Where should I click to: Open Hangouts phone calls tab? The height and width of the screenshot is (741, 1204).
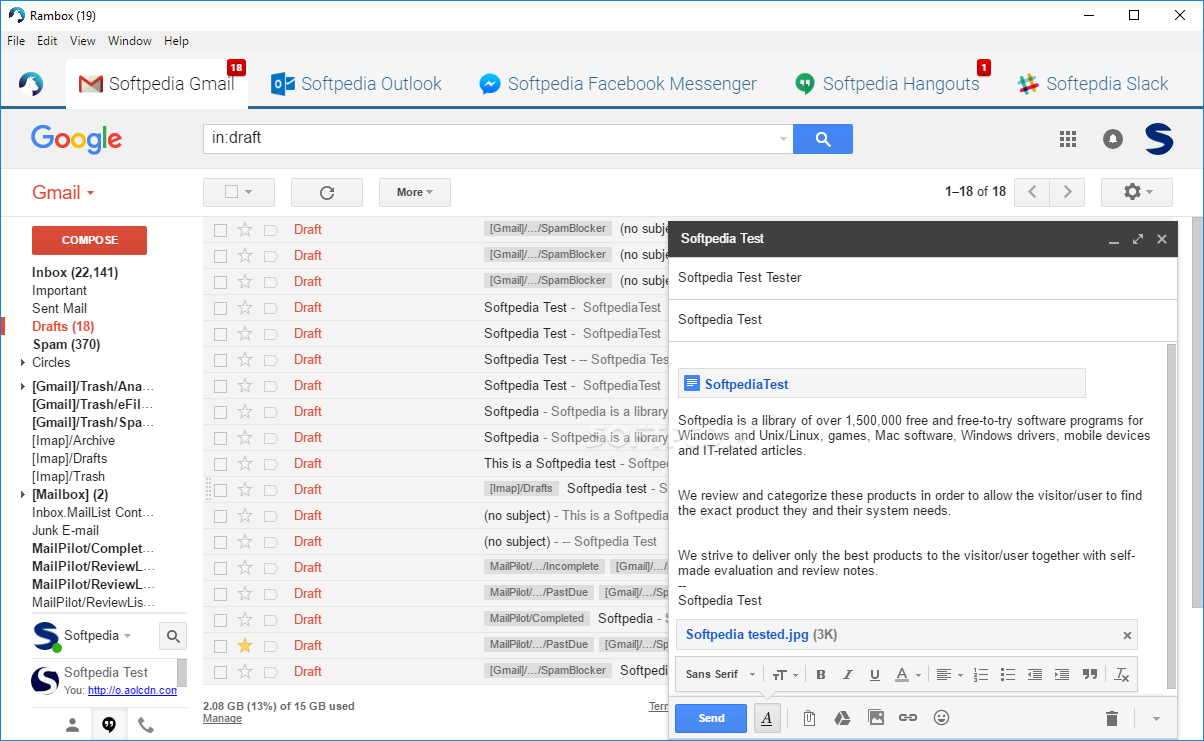click(146, 726)
